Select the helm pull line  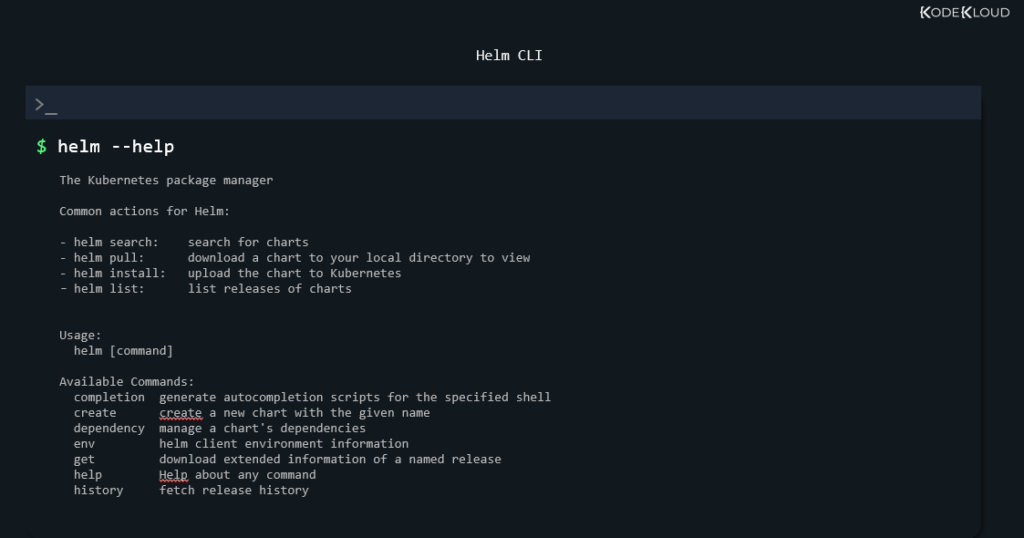295,258
